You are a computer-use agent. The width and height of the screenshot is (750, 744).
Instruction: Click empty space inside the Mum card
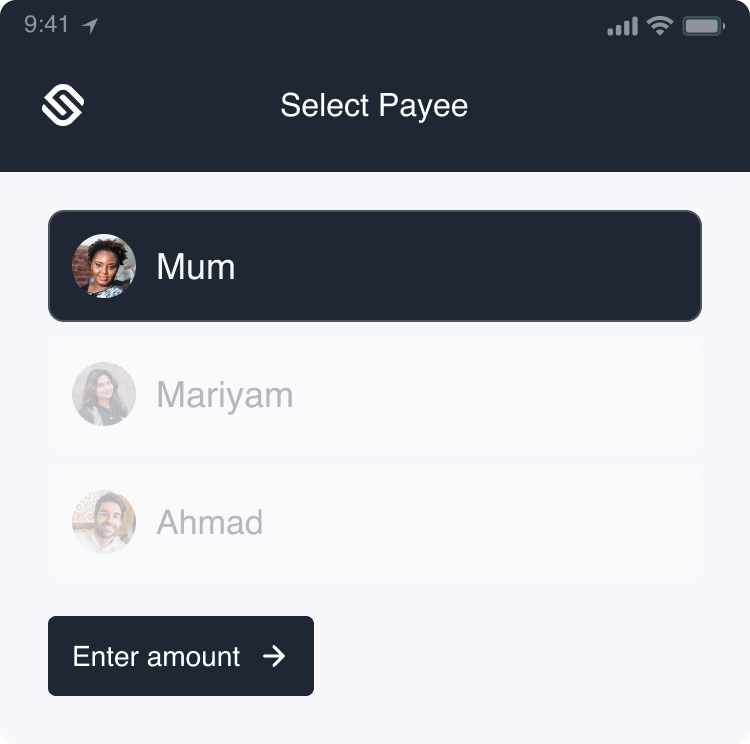(x=480, y=266)
